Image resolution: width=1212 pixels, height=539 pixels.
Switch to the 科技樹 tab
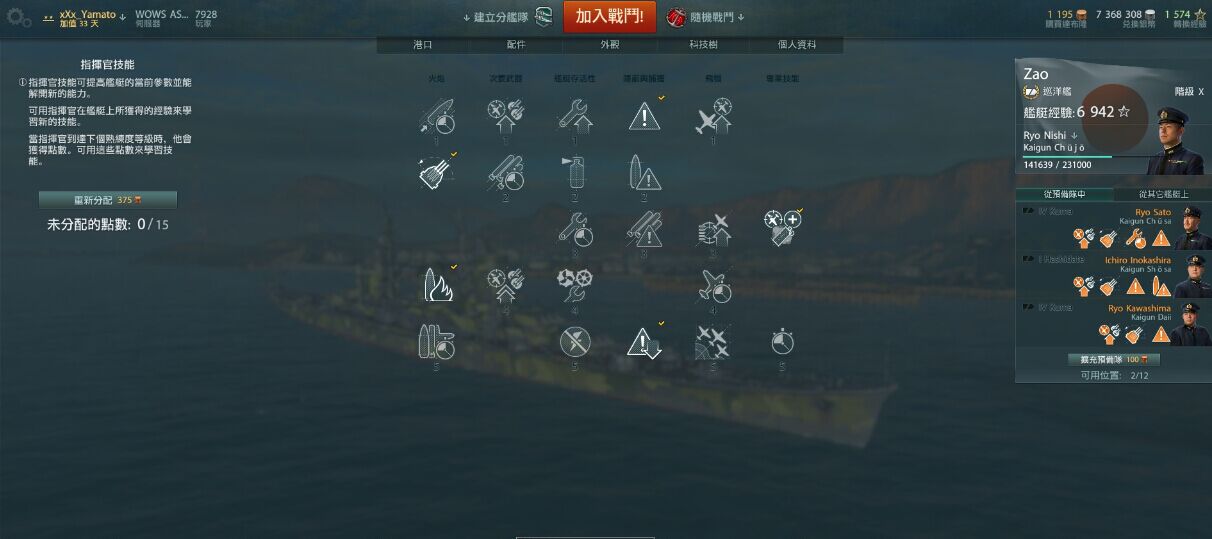click(x=703, y=45)
